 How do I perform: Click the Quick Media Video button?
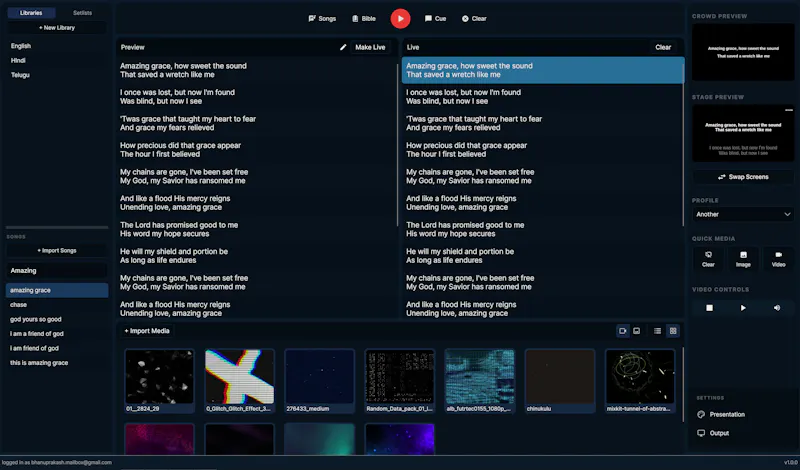pos(778,259)
